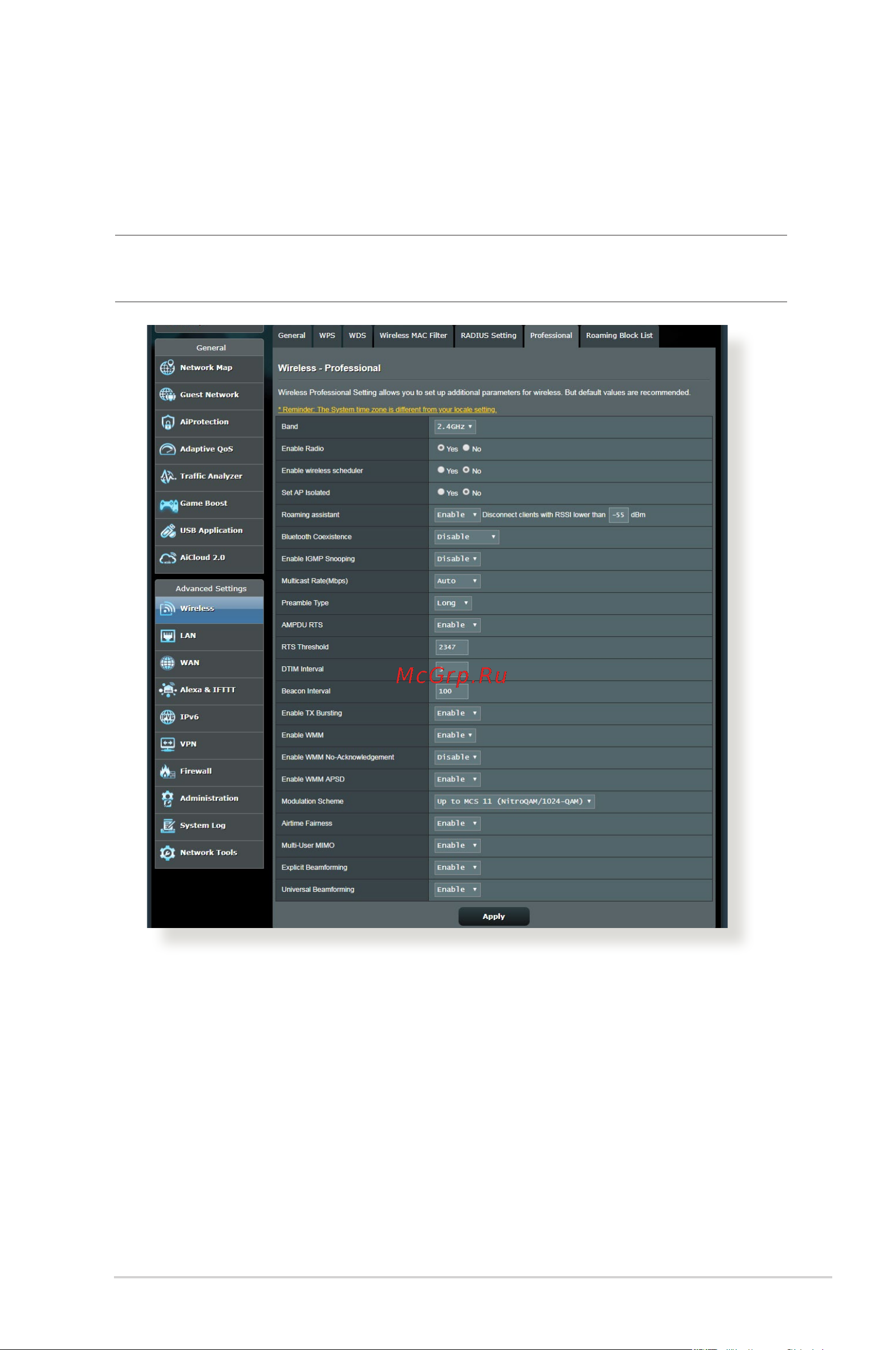Open the Enable TX Bursting dropdown
The width and height of the screenshot is (896, 1350).
pos(457,714)
